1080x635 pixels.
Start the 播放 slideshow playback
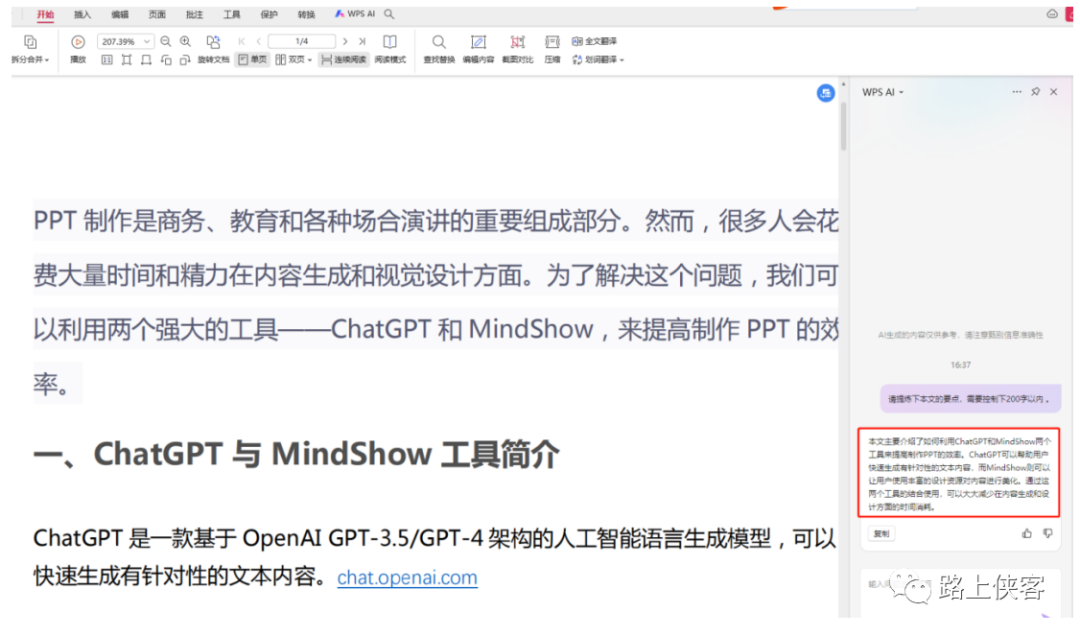tap(78, 50)
